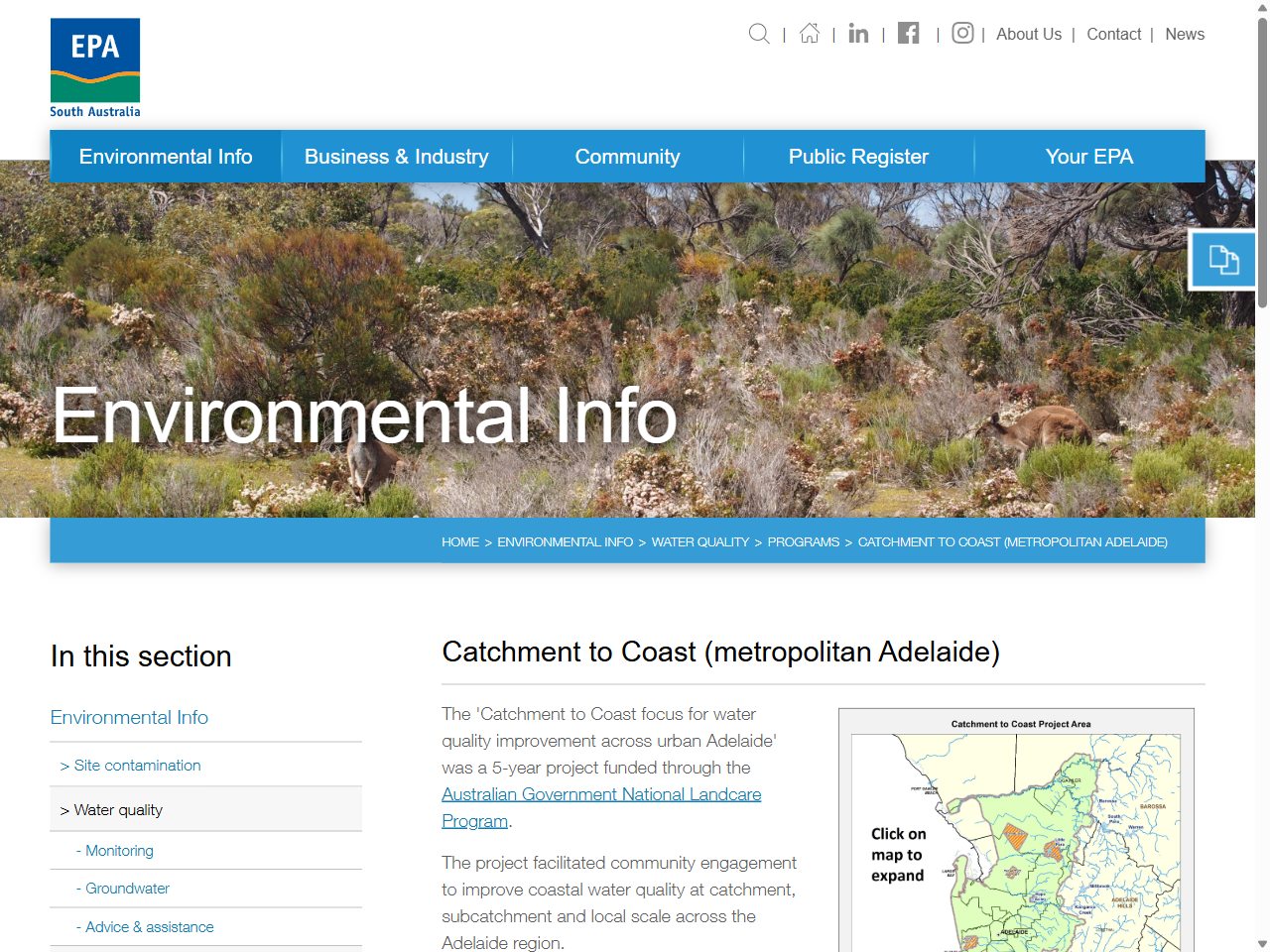Switch to the Business & Industry tab
The image size is (1270, 952).
coord(396,156)
